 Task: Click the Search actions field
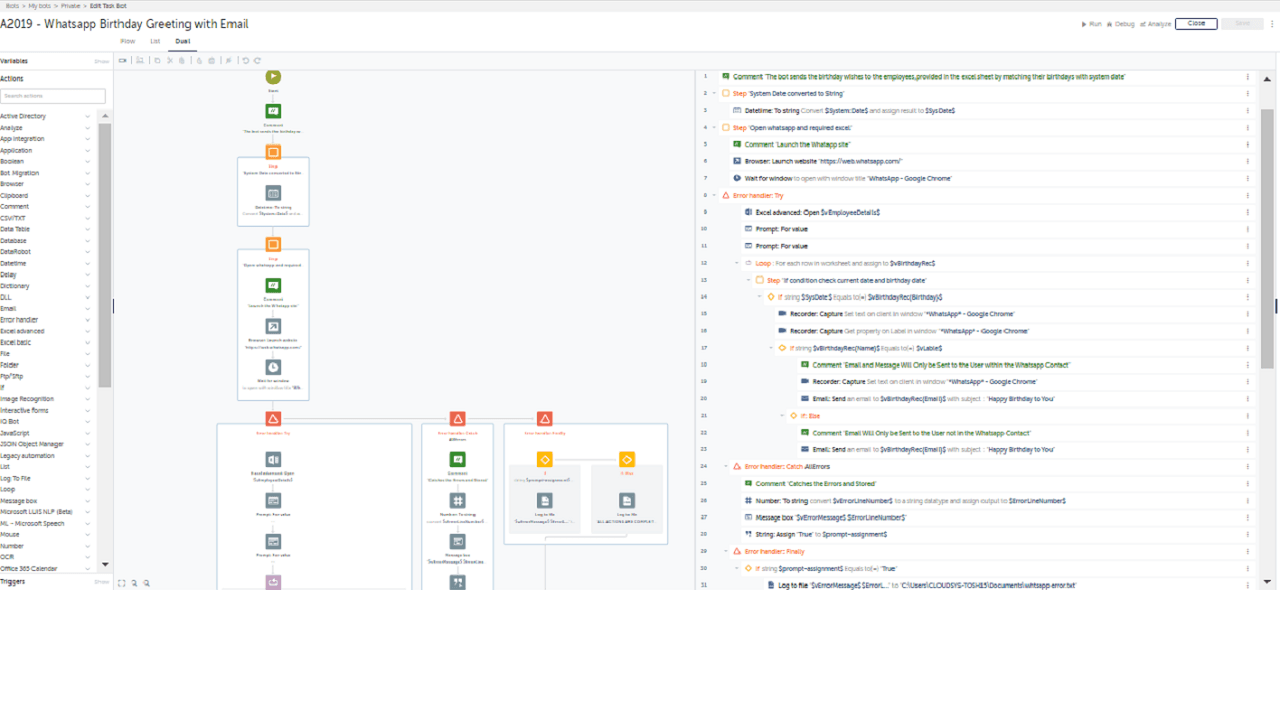[x=53, y=96]
